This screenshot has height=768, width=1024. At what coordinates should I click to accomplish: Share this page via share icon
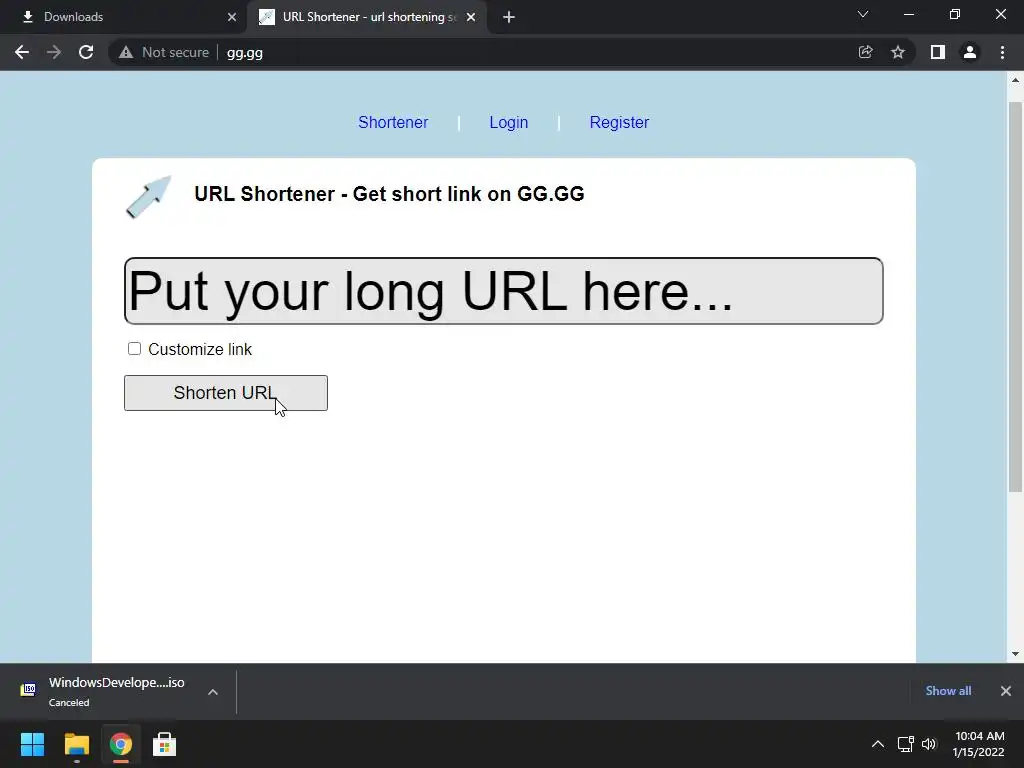pos(865,52)
